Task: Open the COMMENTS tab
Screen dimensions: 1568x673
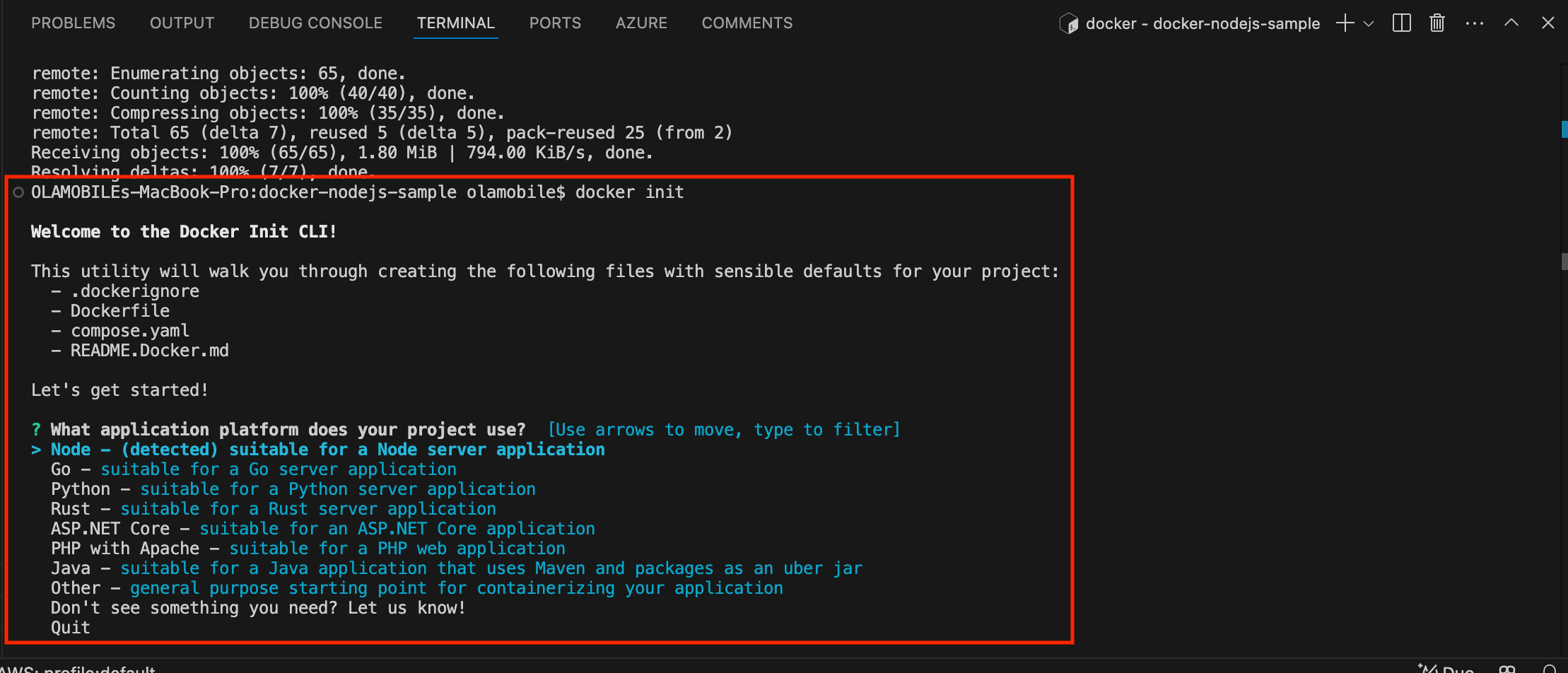Action: click(747, 23)
